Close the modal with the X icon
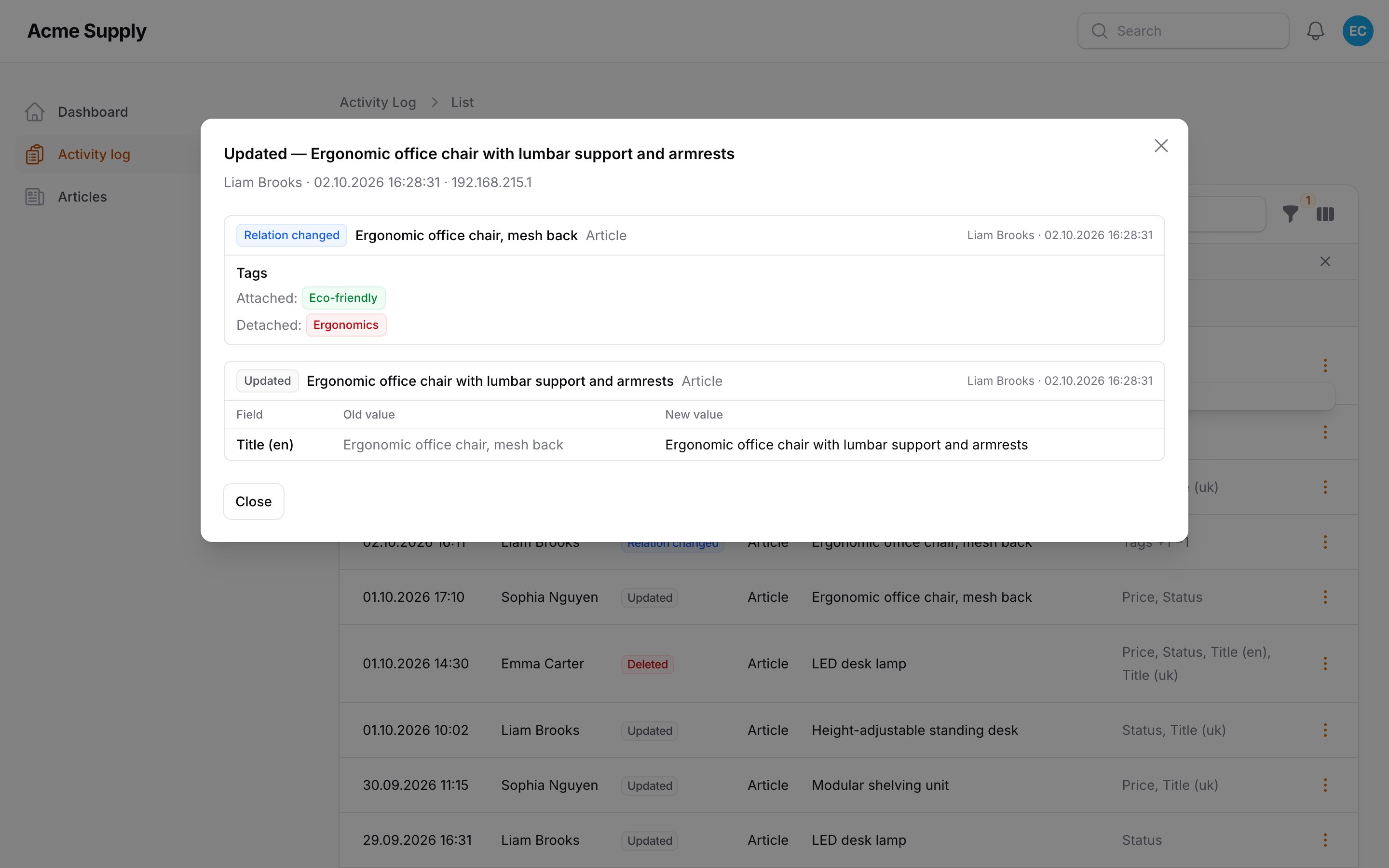Image resolution: width=1389 pixels, height=868 pixels. (1160, 146)
